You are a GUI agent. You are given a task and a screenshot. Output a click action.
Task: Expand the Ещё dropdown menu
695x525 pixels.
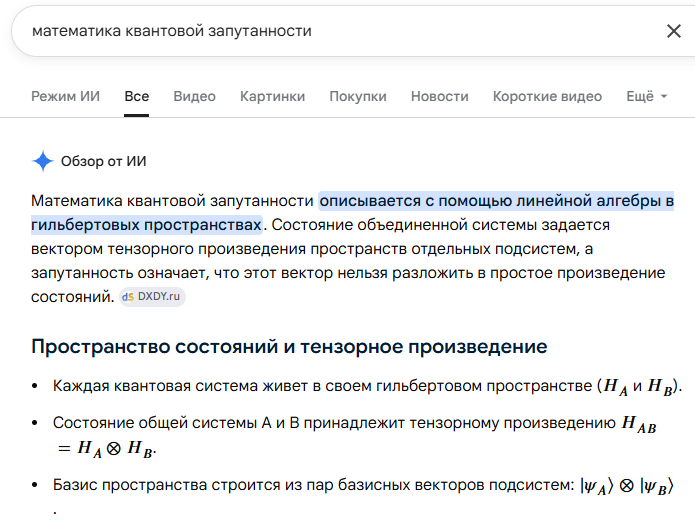(x=647, y=96)
